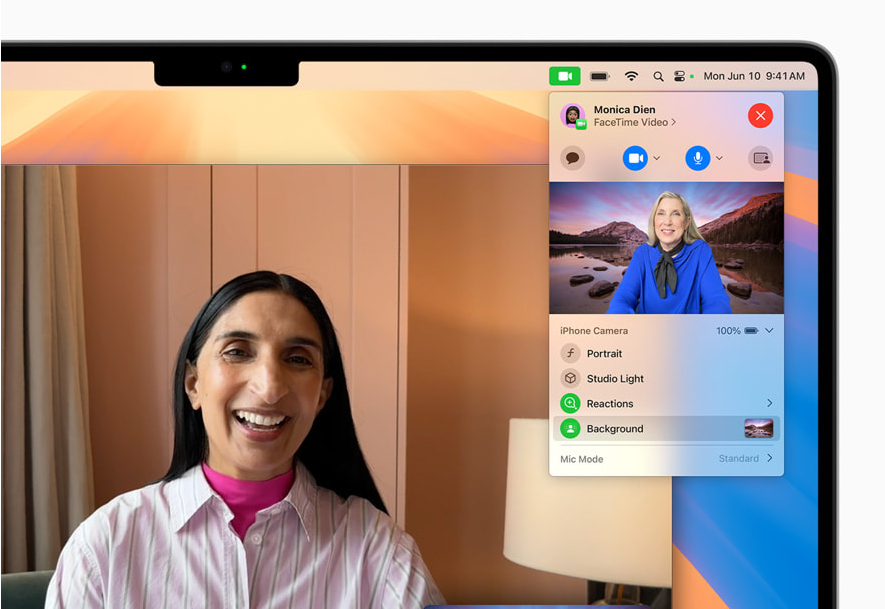This screenshot has width=885, height=609.
Task: Select the Background row label
Action: point(615,429)
